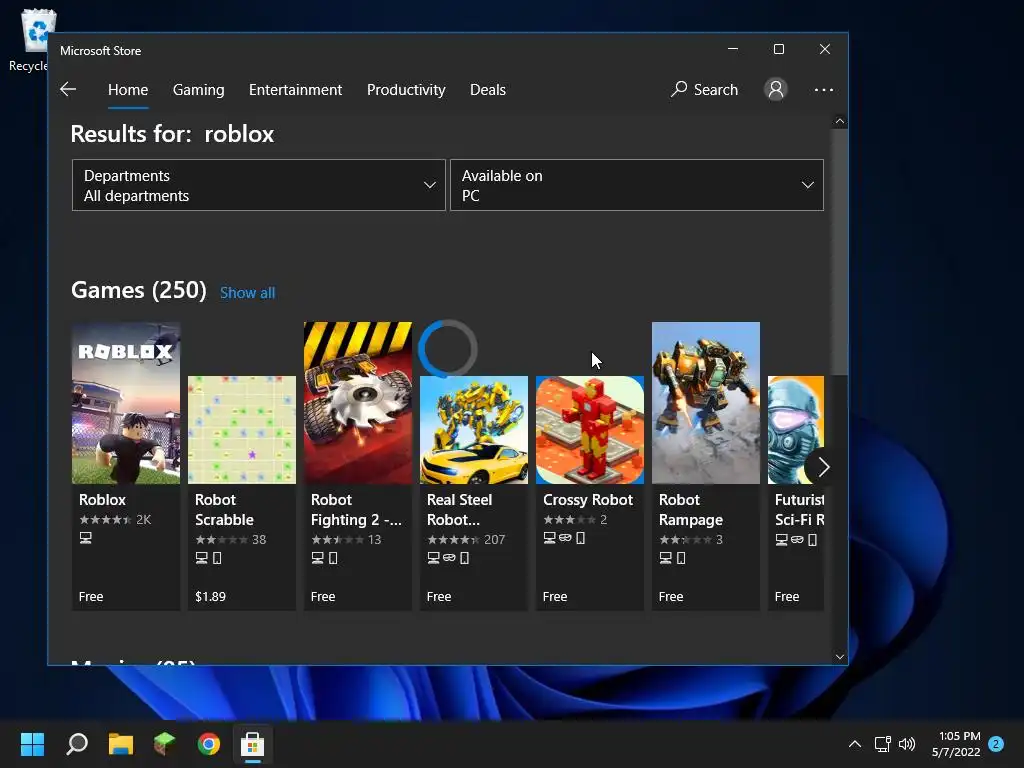This screenshot has height=768, width=1024.
Task: Open the Roblox game thumbnail
Action: click(126, 403)
